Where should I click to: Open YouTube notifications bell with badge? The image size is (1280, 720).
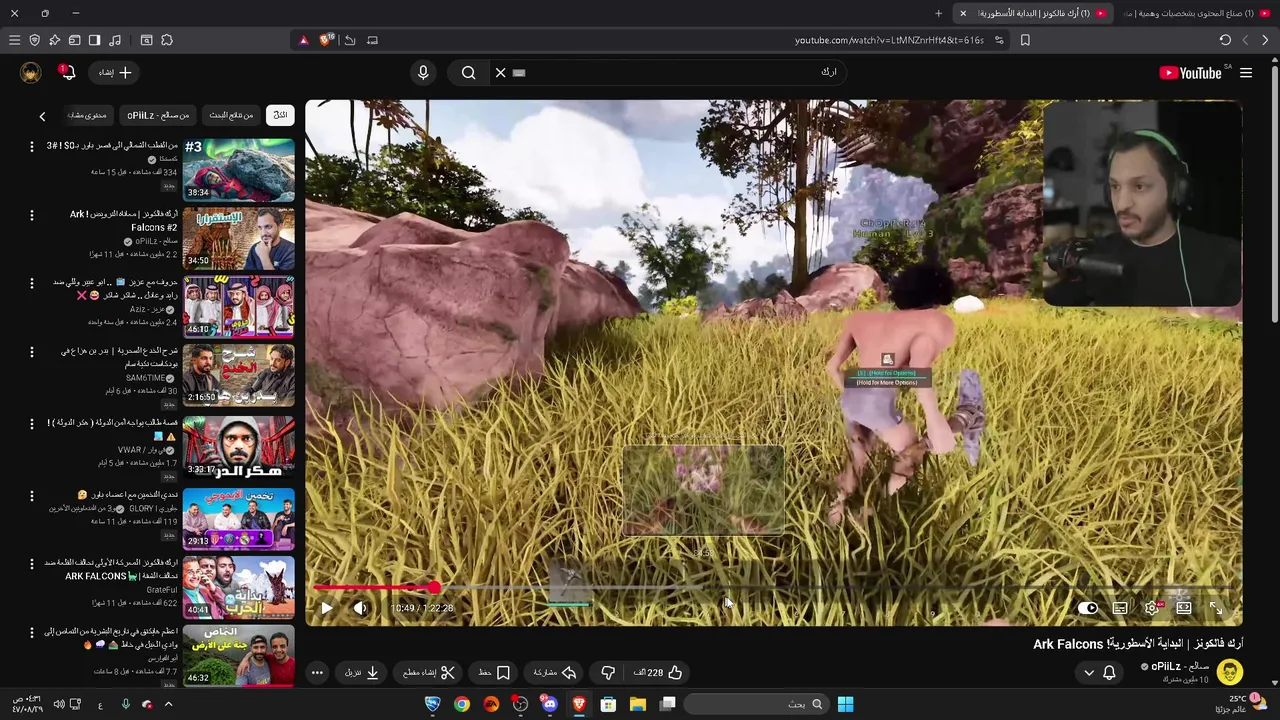67,72
